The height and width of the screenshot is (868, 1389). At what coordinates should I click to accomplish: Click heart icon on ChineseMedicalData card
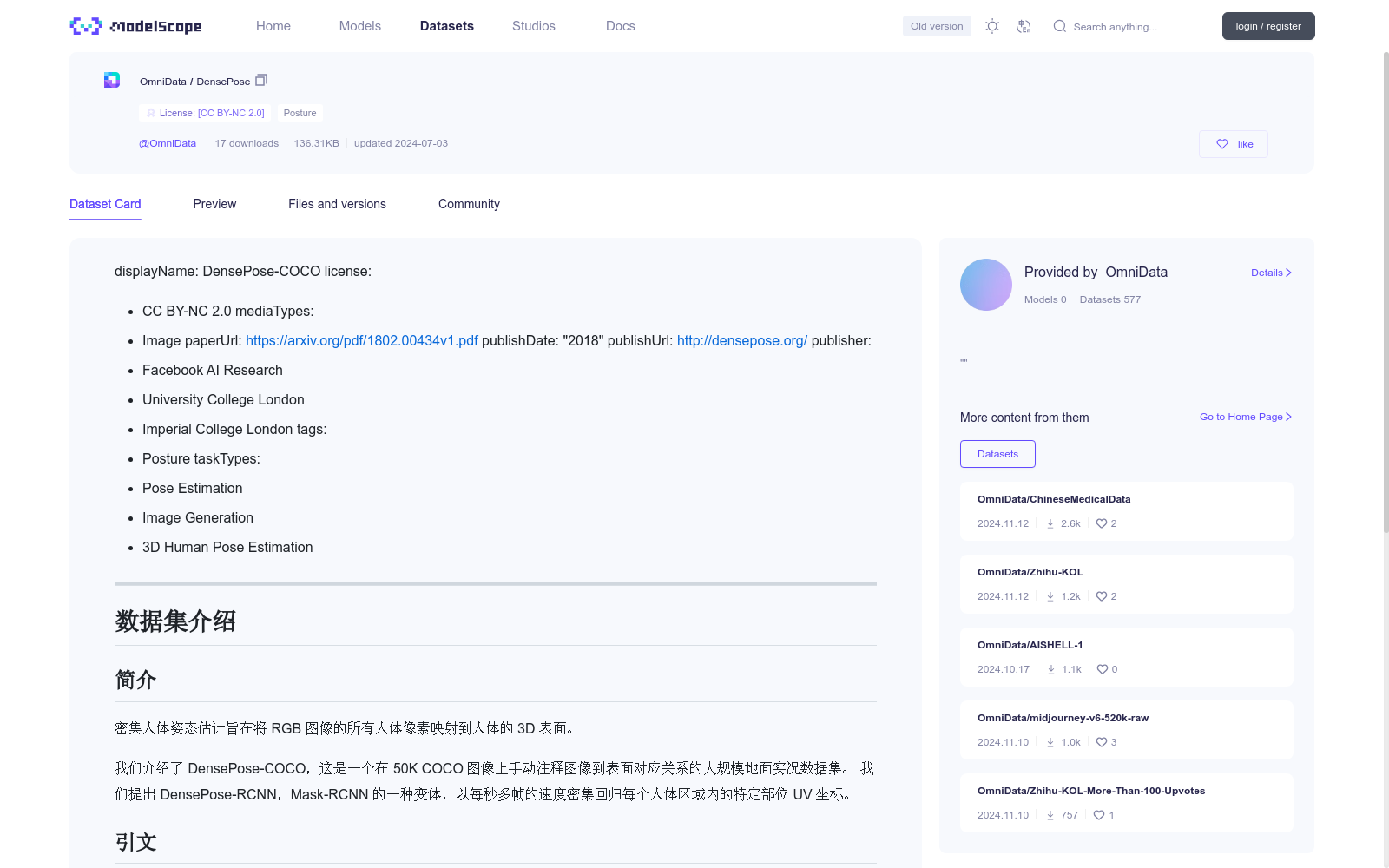coord(1101,523)
